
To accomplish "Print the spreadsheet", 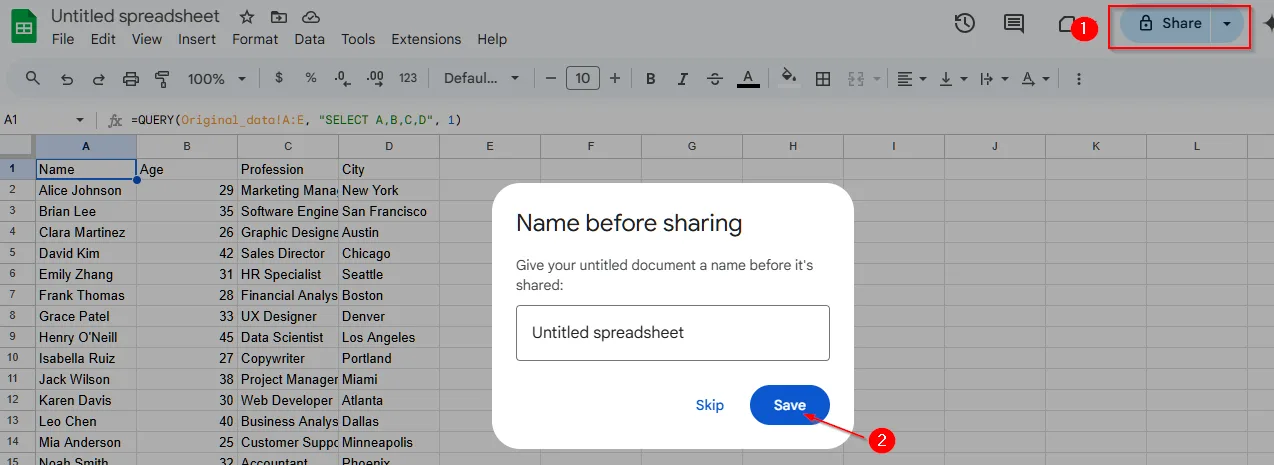I will pos(130,78).
